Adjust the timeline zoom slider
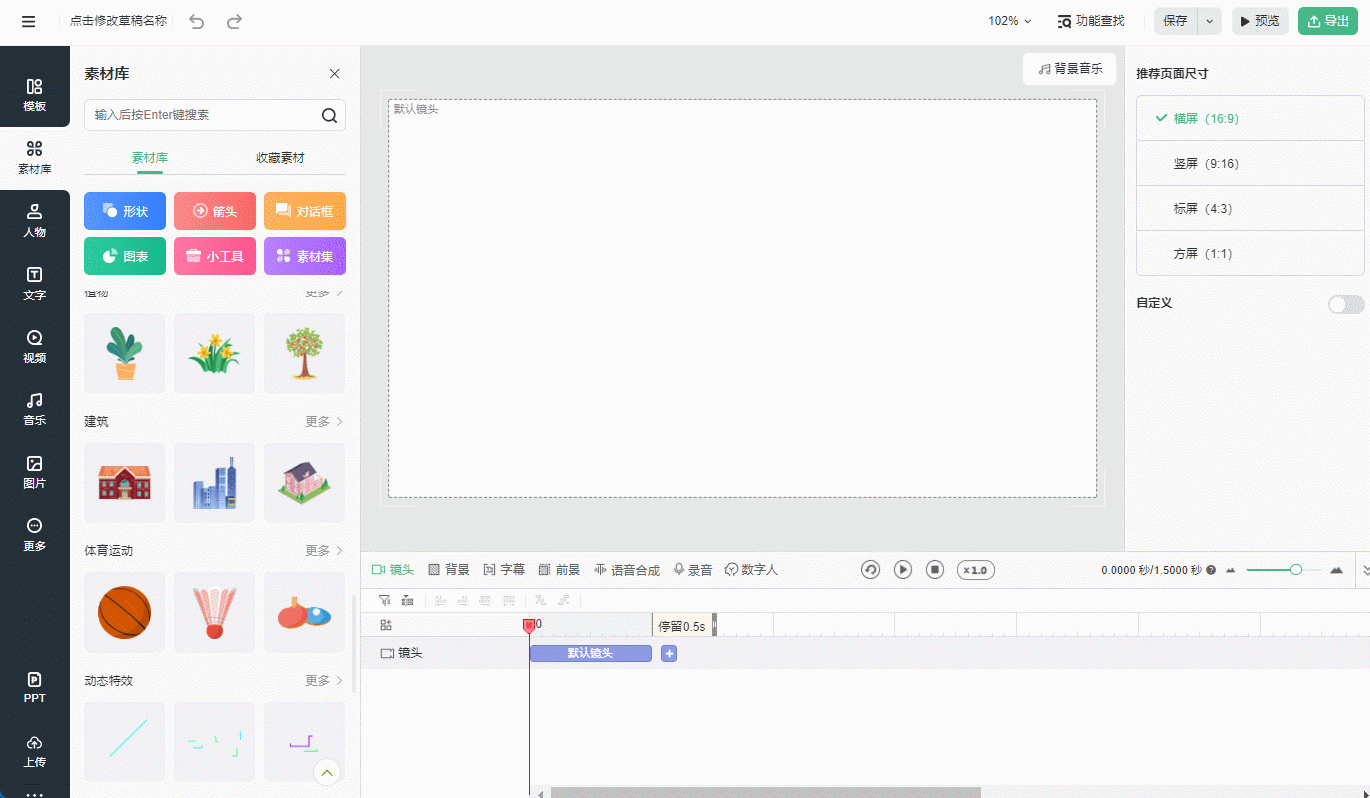This screenshot has width=1370, height=798. 1297,570
